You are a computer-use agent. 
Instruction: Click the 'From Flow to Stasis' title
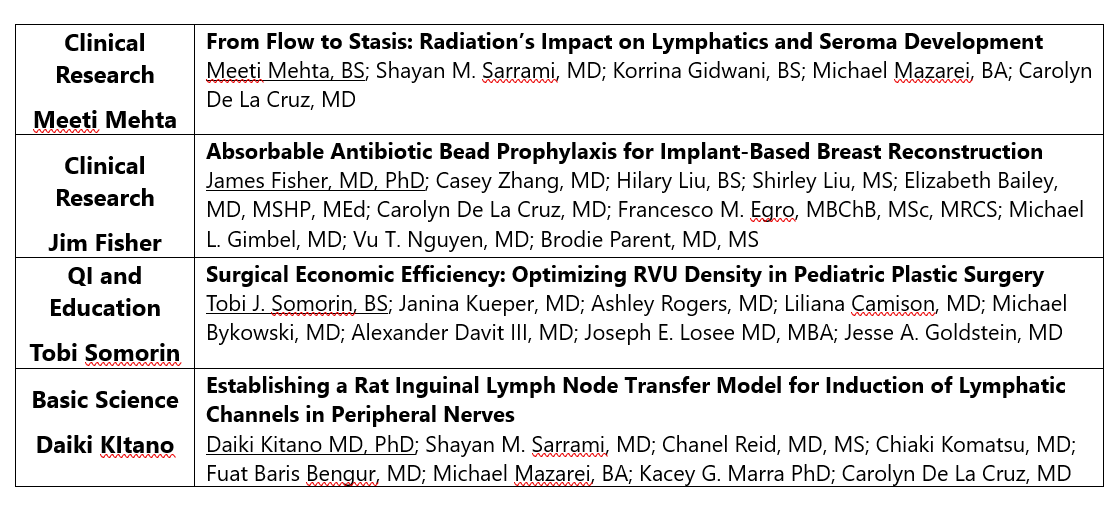pyautogui.click(x=624, y=42)
